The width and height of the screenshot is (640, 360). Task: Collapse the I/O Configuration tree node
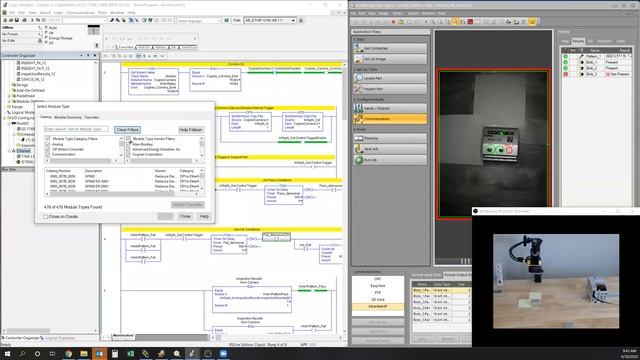click(x=4, y=118)
